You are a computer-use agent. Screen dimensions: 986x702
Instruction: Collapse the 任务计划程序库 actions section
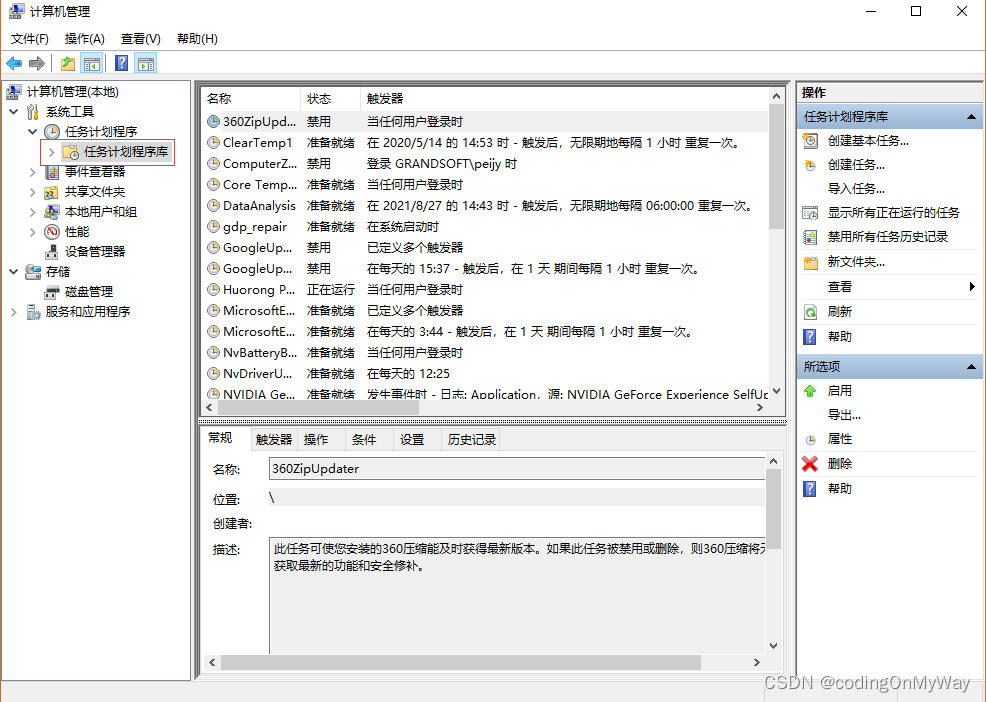coord(971,117)
